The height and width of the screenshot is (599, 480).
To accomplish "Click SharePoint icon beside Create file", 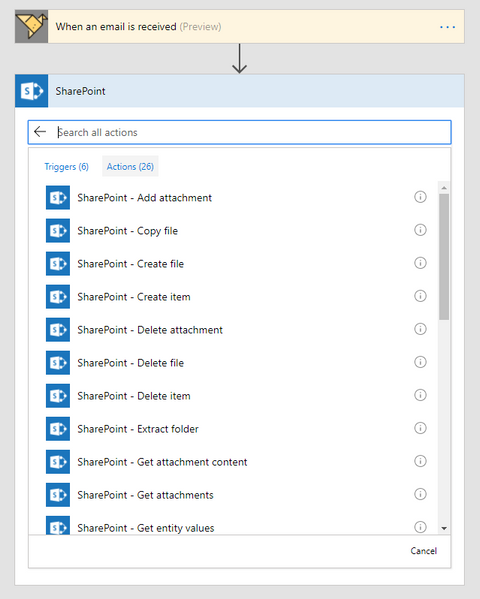I will 58,264.
